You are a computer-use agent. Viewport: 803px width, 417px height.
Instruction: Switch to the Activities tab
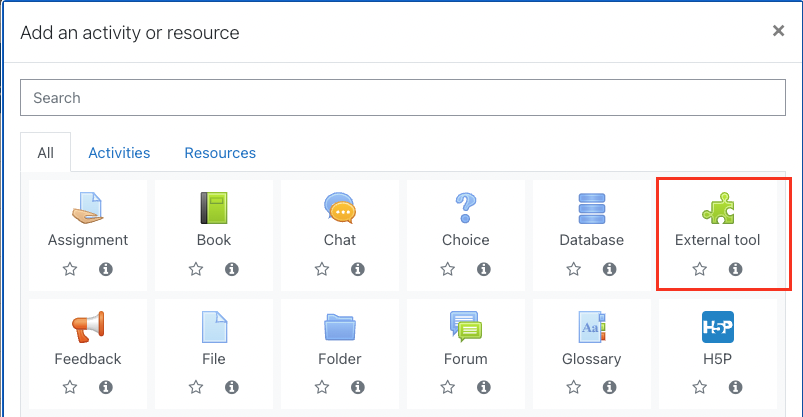[x=119, y=153]
